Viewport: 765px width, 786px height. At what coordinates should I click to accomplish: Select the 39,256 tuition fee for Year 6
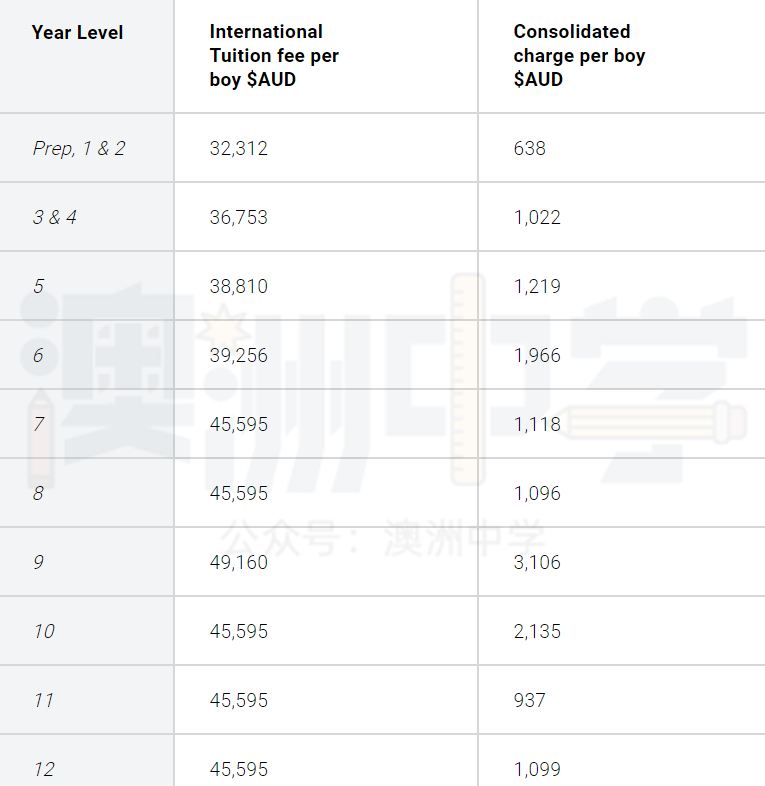239,355
